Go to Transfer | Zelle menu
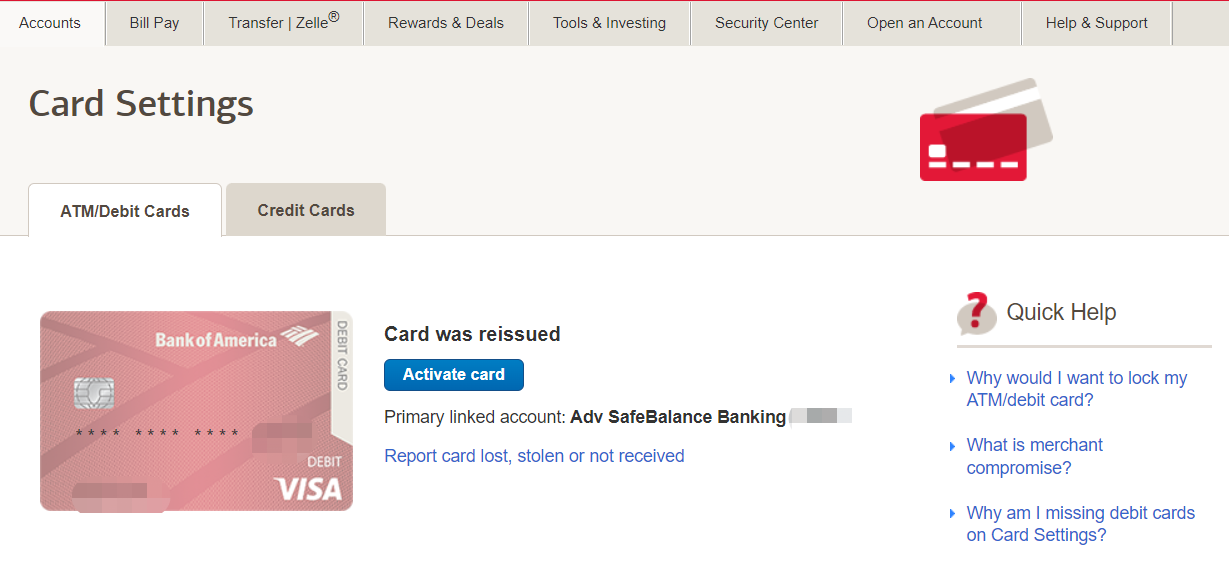 [x=283, y=23]
